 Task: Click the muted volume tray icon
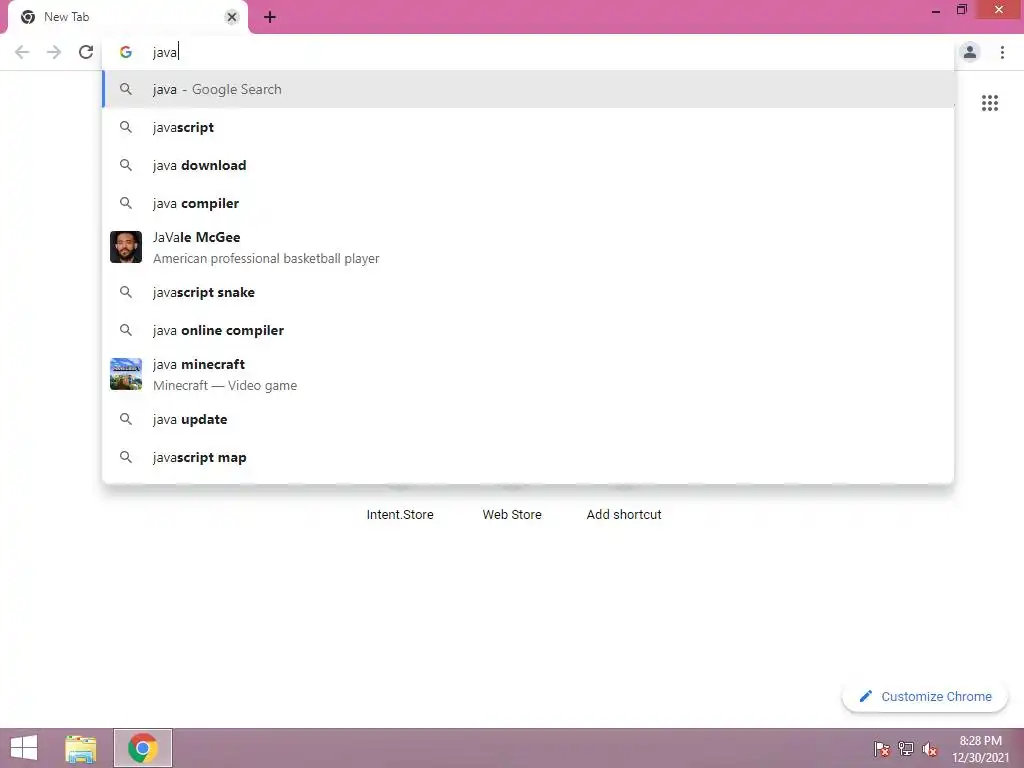[930, 749]
